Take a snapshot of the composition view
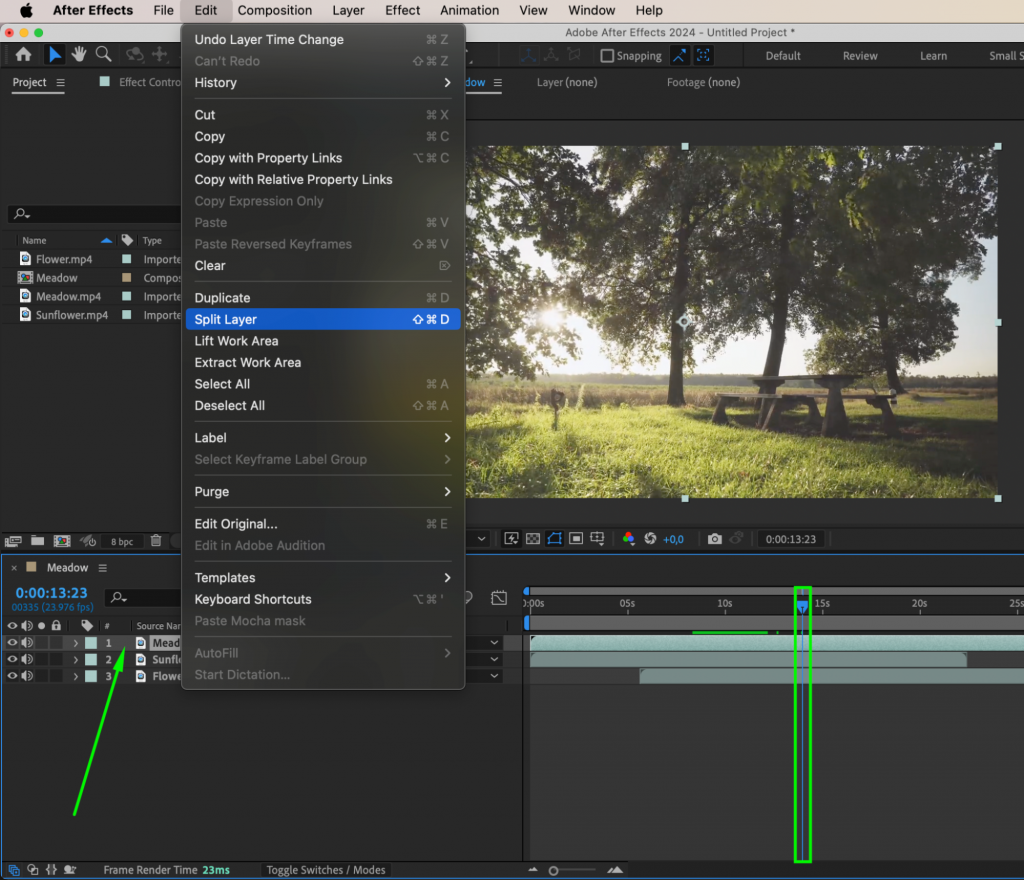 pos(715,539)
